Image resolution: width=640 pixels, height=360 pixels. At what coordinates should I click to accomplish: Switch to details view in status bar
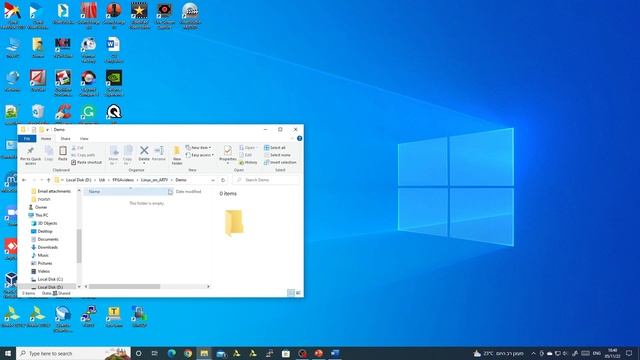tap(291, 293)
